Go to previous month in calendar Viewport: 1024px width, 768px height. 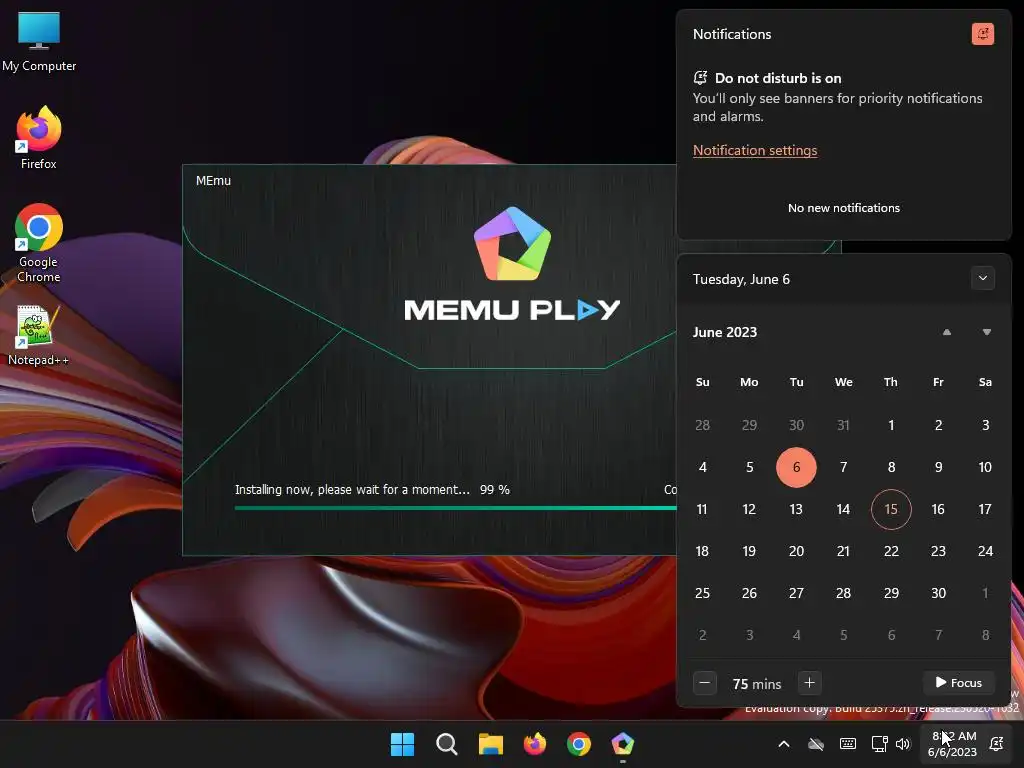click(x=946, y=332)
